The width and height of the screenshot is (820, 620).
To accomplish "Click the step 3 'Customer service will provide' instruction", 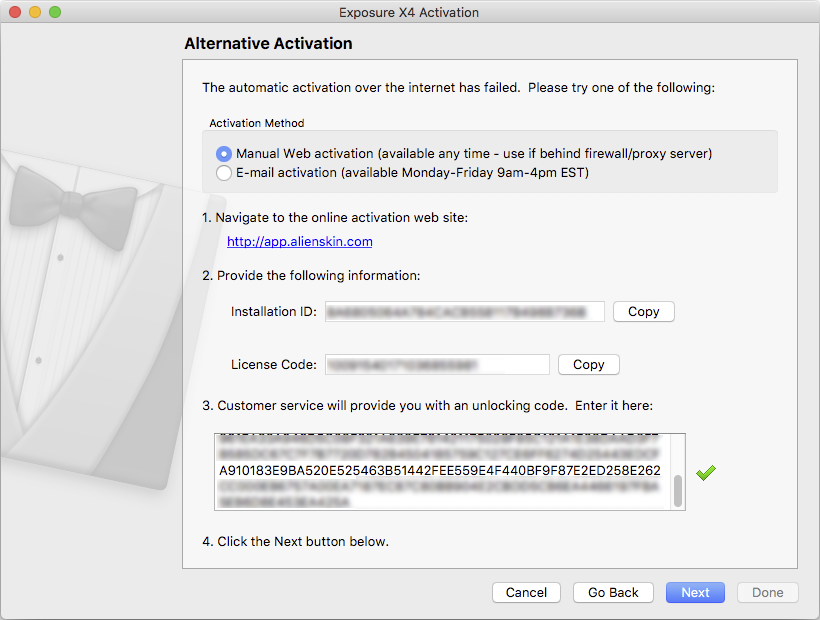I will tap(427, 406).
